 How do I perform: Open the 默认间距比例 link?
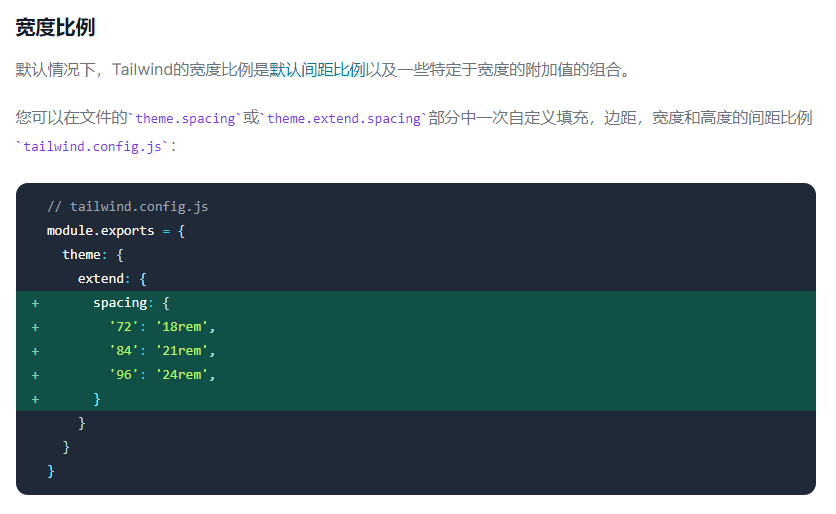[317, 70]
